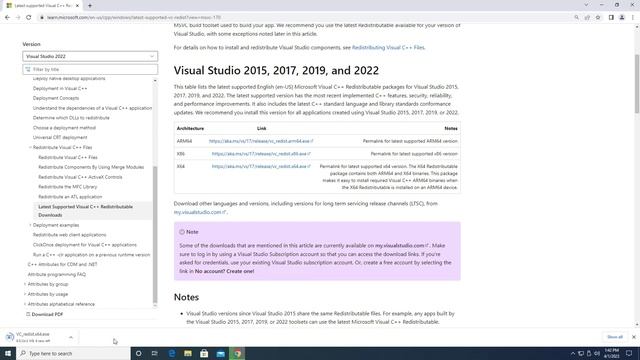Open File Explorer from taskbar
The height and width of the screenshot is (360, 640).
pos(188,353)
